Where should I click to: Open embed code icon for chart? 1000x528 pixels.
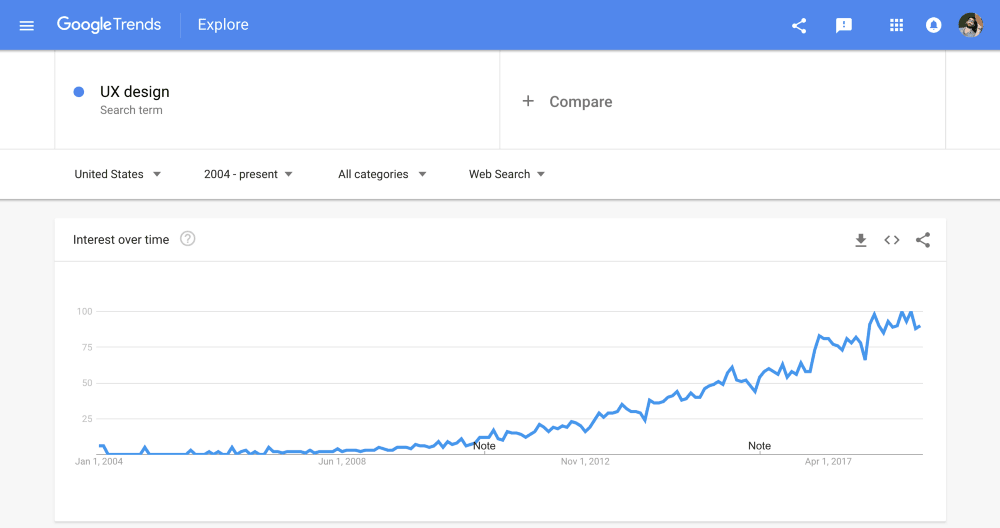click(892, 240)
